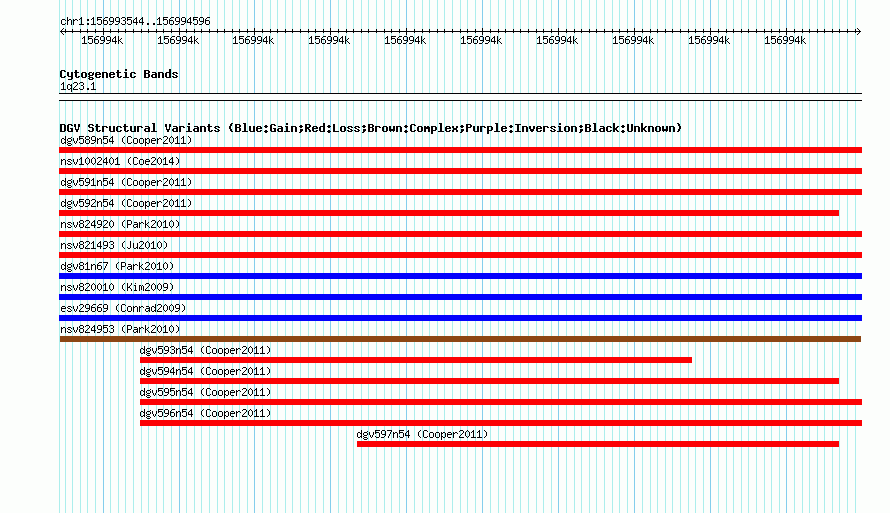Viewport: 890px width, 513px height.
Task: Select the red bar under dgv591n54
Action: [x=460, y=192]
